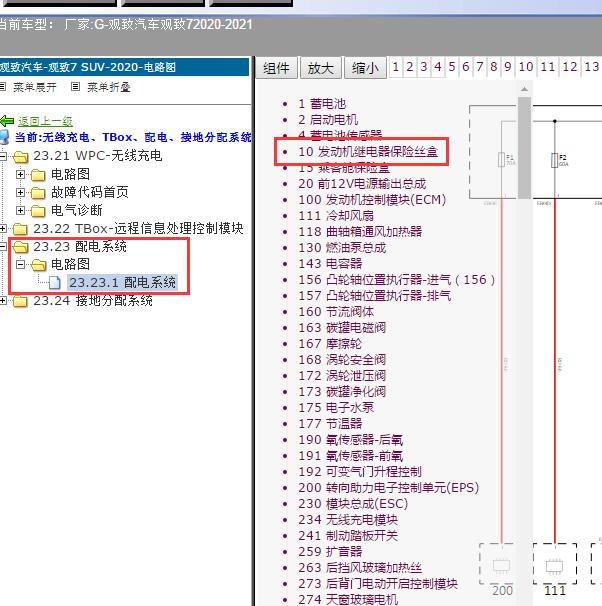Expand the 23.24 接地分配系统 node
602x606 pixels.
pyautogui.click(x=3, y=301)
